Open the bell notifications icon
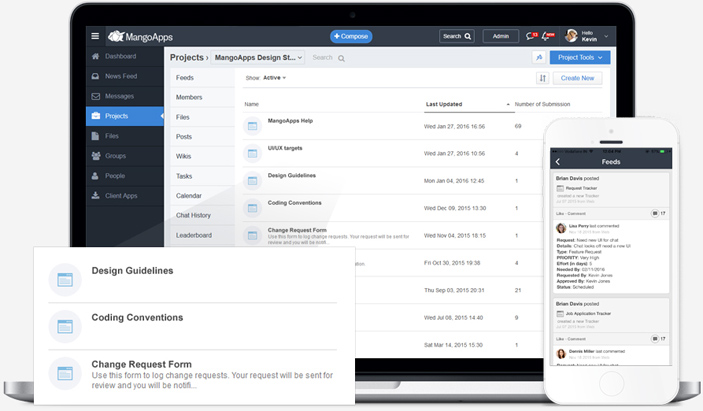 [x=548, y=36]
